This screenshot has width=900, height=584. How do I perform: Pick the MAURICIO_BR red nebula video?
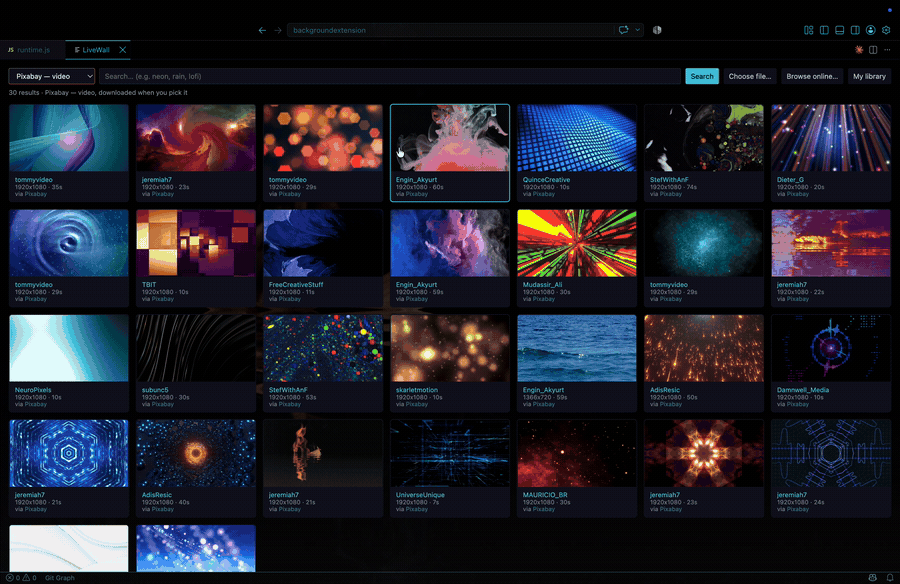(x=577, y=468)
